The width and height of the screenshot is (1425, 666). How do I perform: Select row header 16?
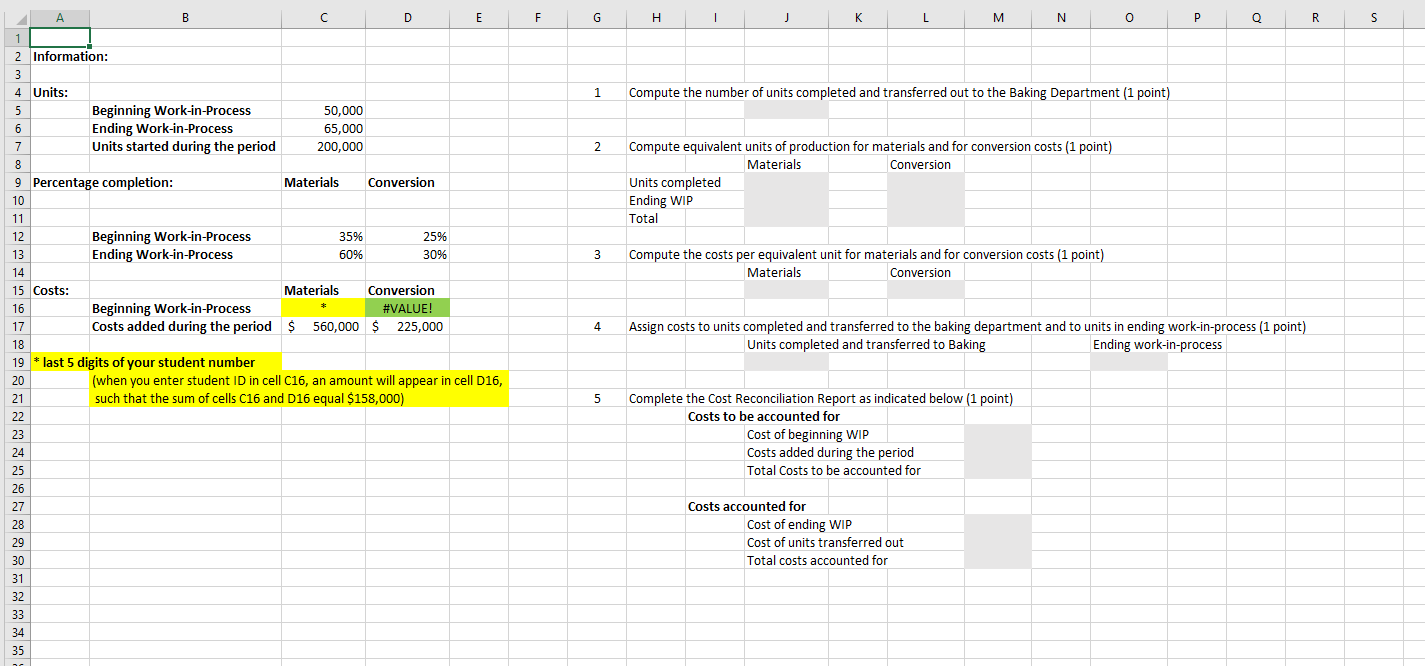pos(15,308)
